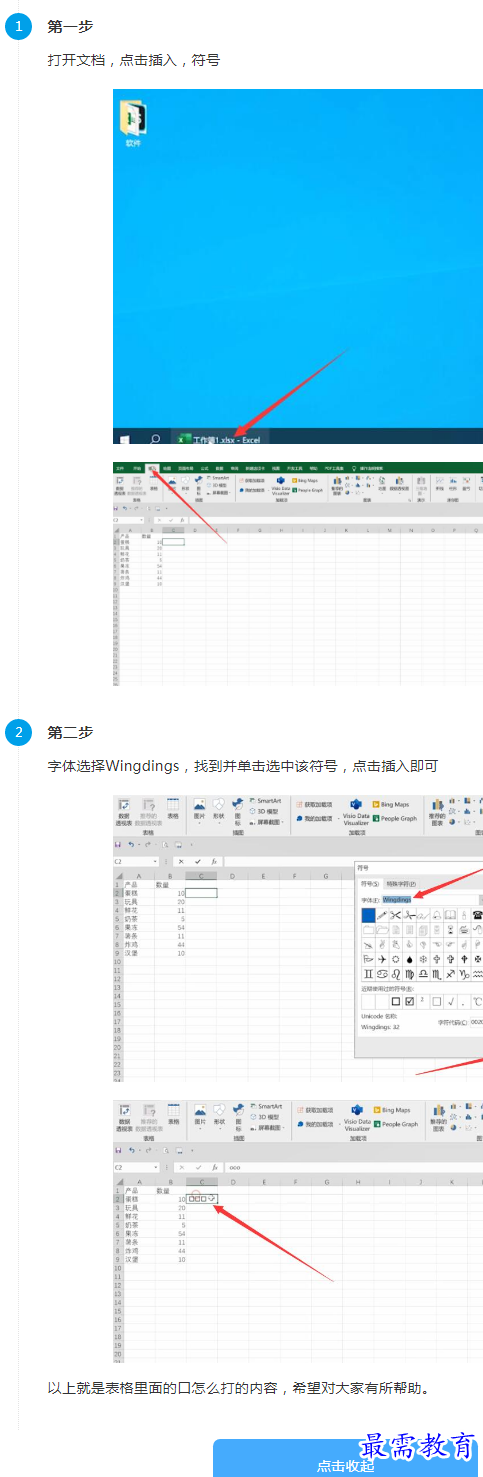Open 工作簿1.xlsx - Excel from the taskbar

pyautogui.click(x=218, y=439)
